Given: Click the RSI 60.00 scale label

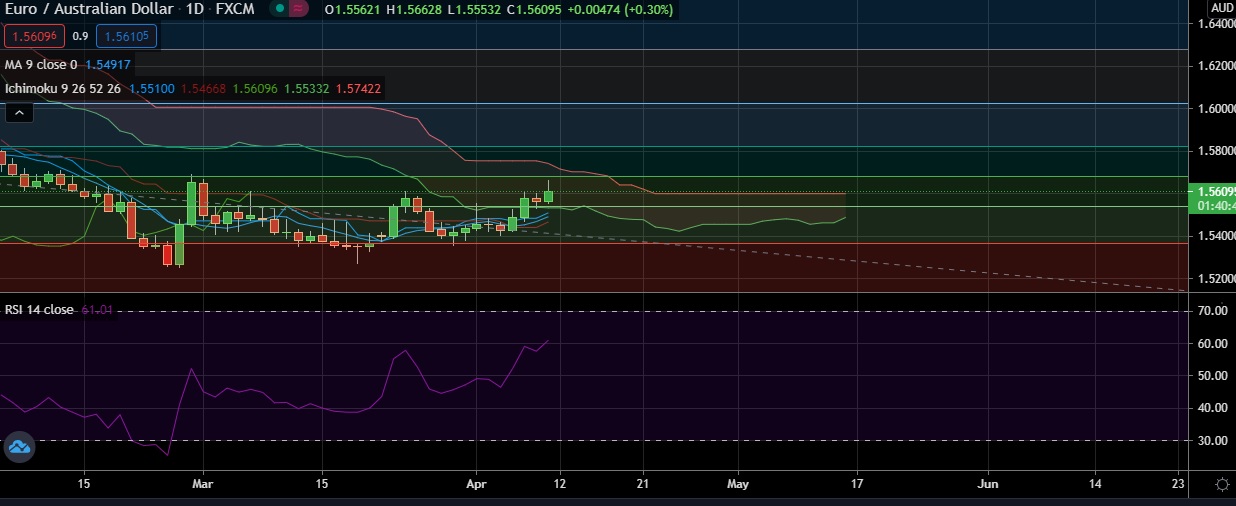Looking at the screenshot, I should click(1213, 344).
